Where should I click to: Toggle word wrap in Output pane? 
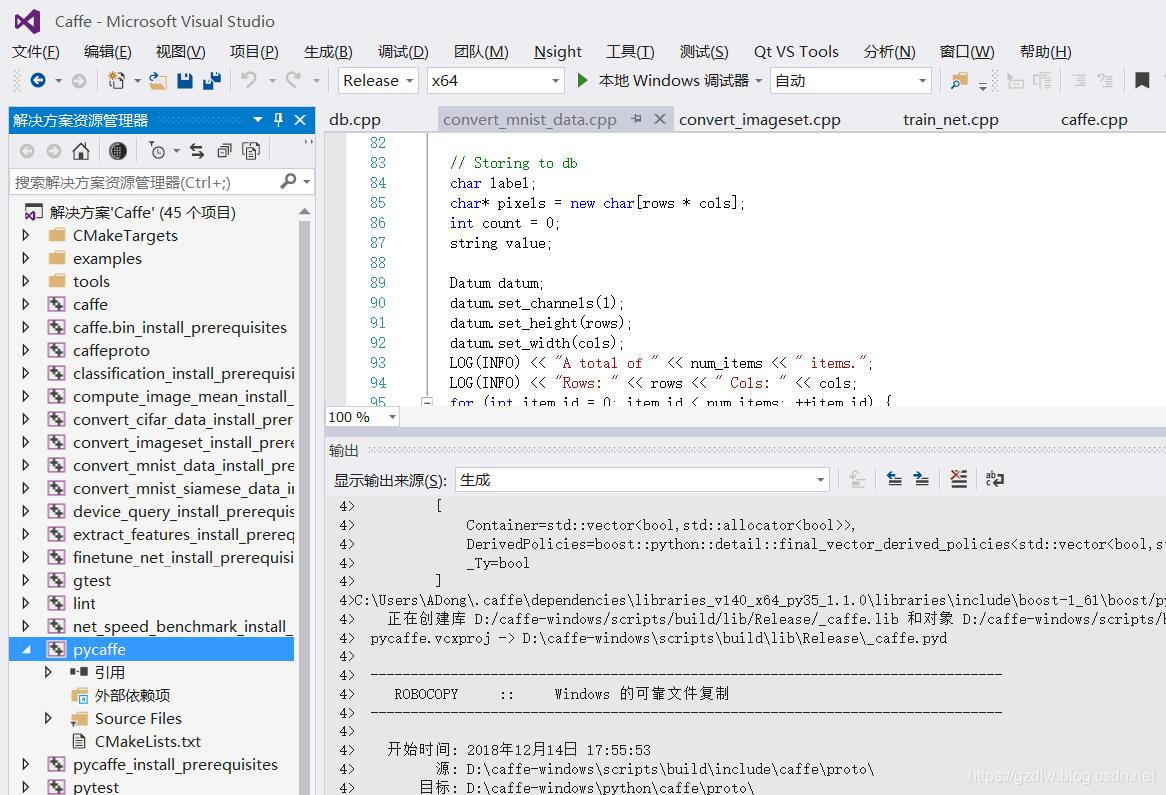[995, 480]
